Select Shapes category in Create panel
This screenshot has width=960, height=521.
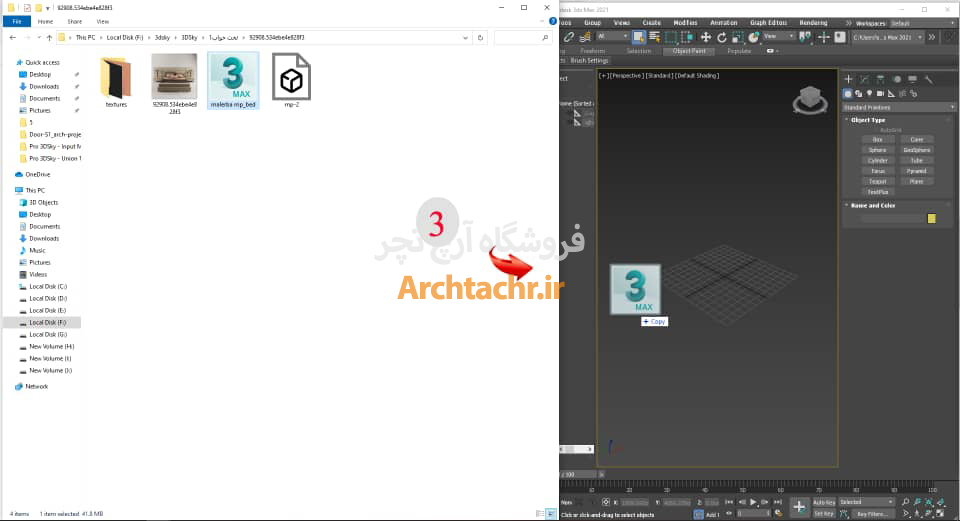[x=858, y=94]
